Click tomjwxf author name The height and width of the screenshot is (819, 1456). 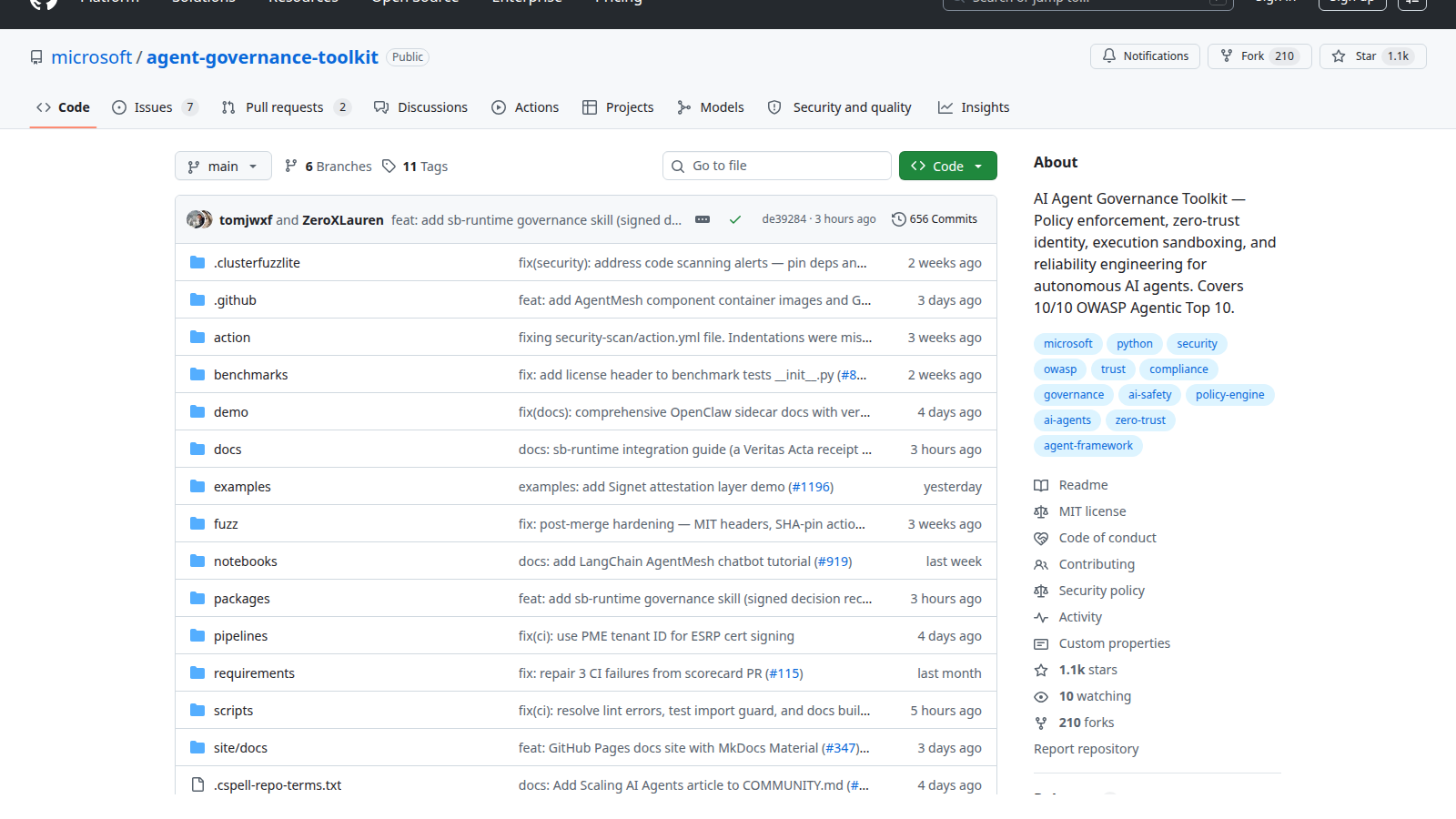coord(246,220)
